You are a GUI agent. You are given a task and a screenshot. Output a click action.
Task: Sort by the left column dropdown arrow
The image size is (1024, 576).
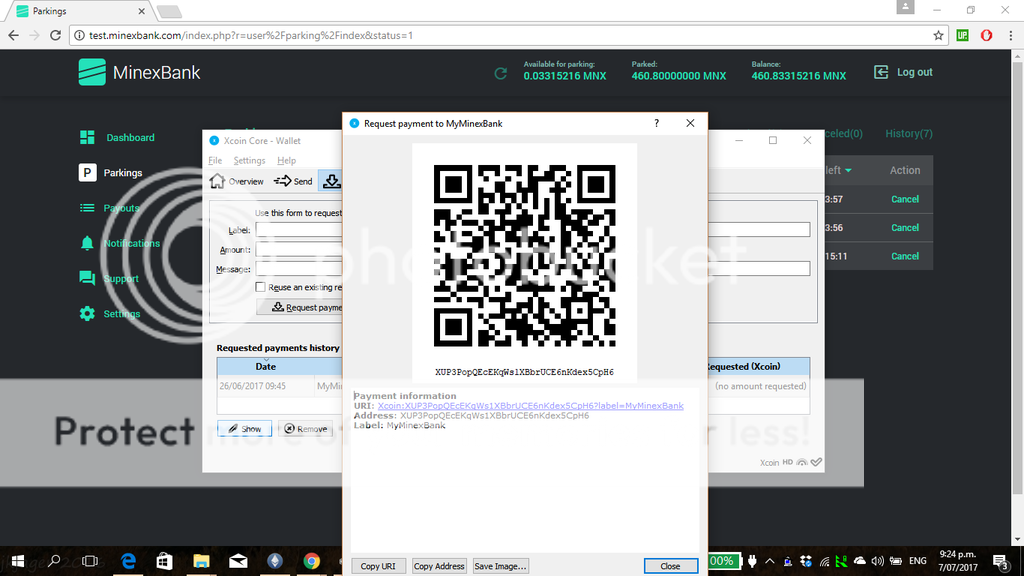point(848,170)
